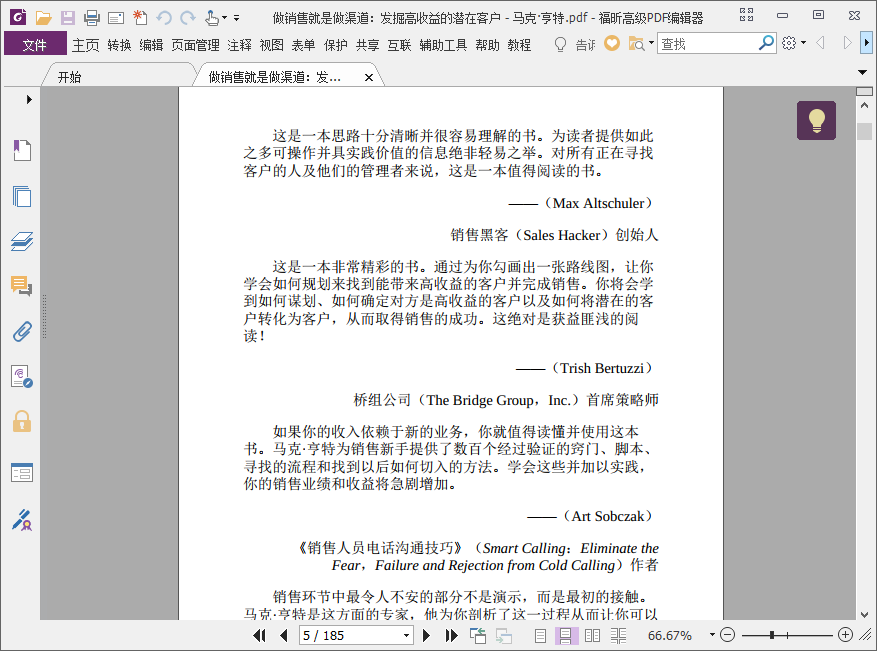Click the purple lightbulb tips button
The height and width of the screenshot is (651, 877).
(x=817, y=120)
